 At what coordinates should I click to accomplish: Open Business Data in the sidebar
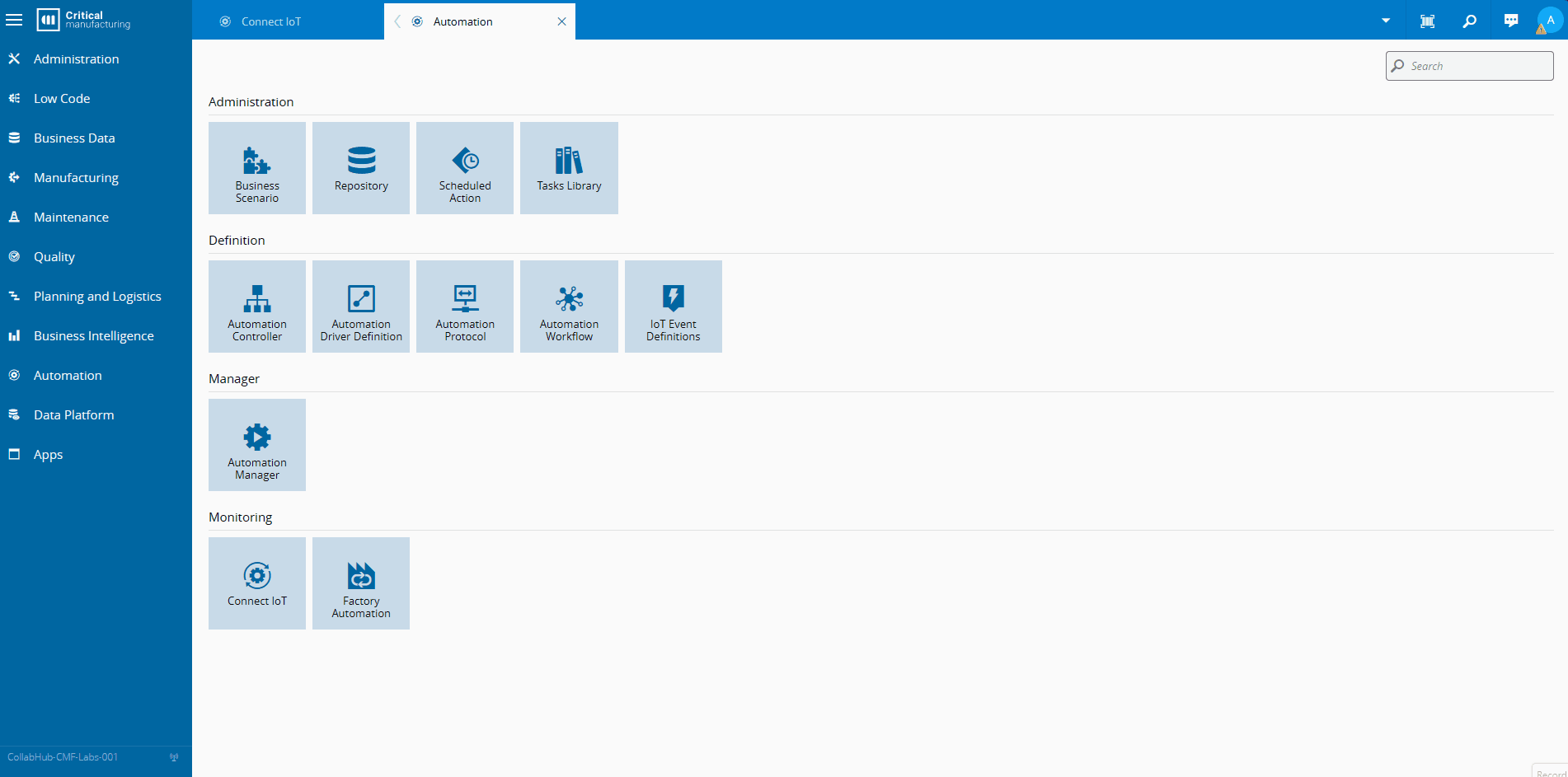(x=96, y=138)
